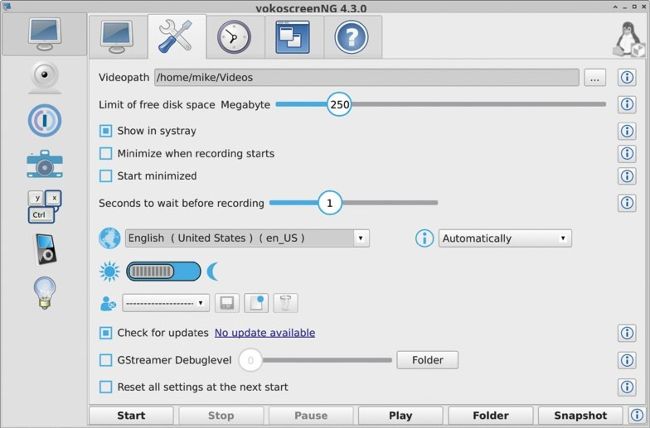Image resolution: width=650 pixels, height=428 pixels.
Task: Enable GStreamer Debuglevel checkbox
Action: pyautogui.click(x=106, y=360)
